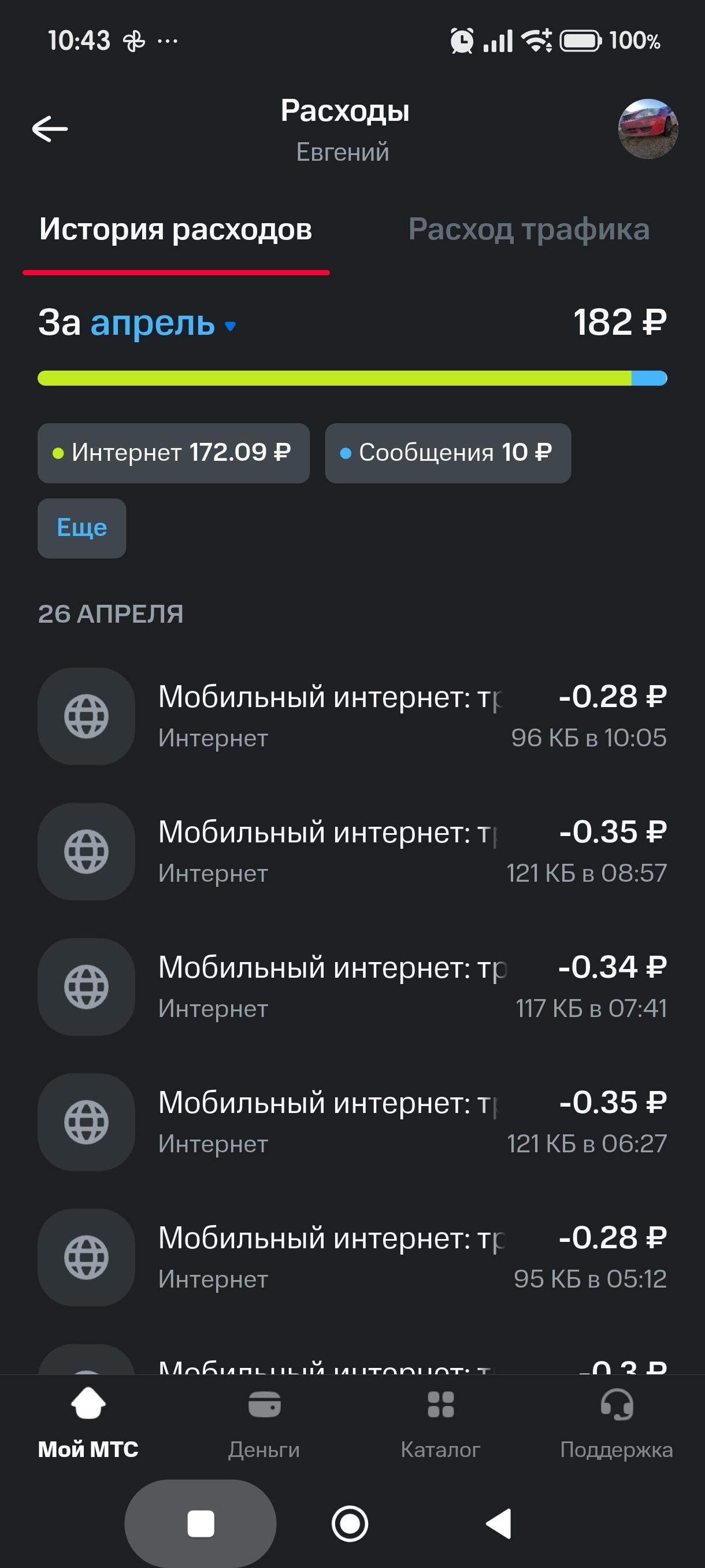Go to Мой МТС home icon
The height and width of the screenshot is (1568, 705).
coord(88,1404)
